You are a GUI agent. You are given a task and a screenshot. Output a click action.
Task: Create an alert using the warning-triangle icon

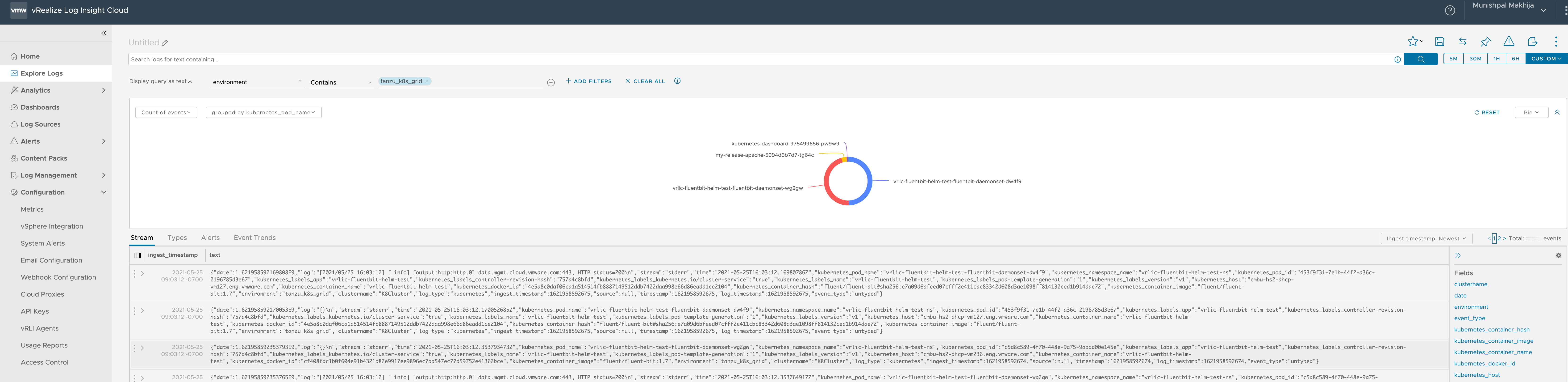[x=1509, y=41]
